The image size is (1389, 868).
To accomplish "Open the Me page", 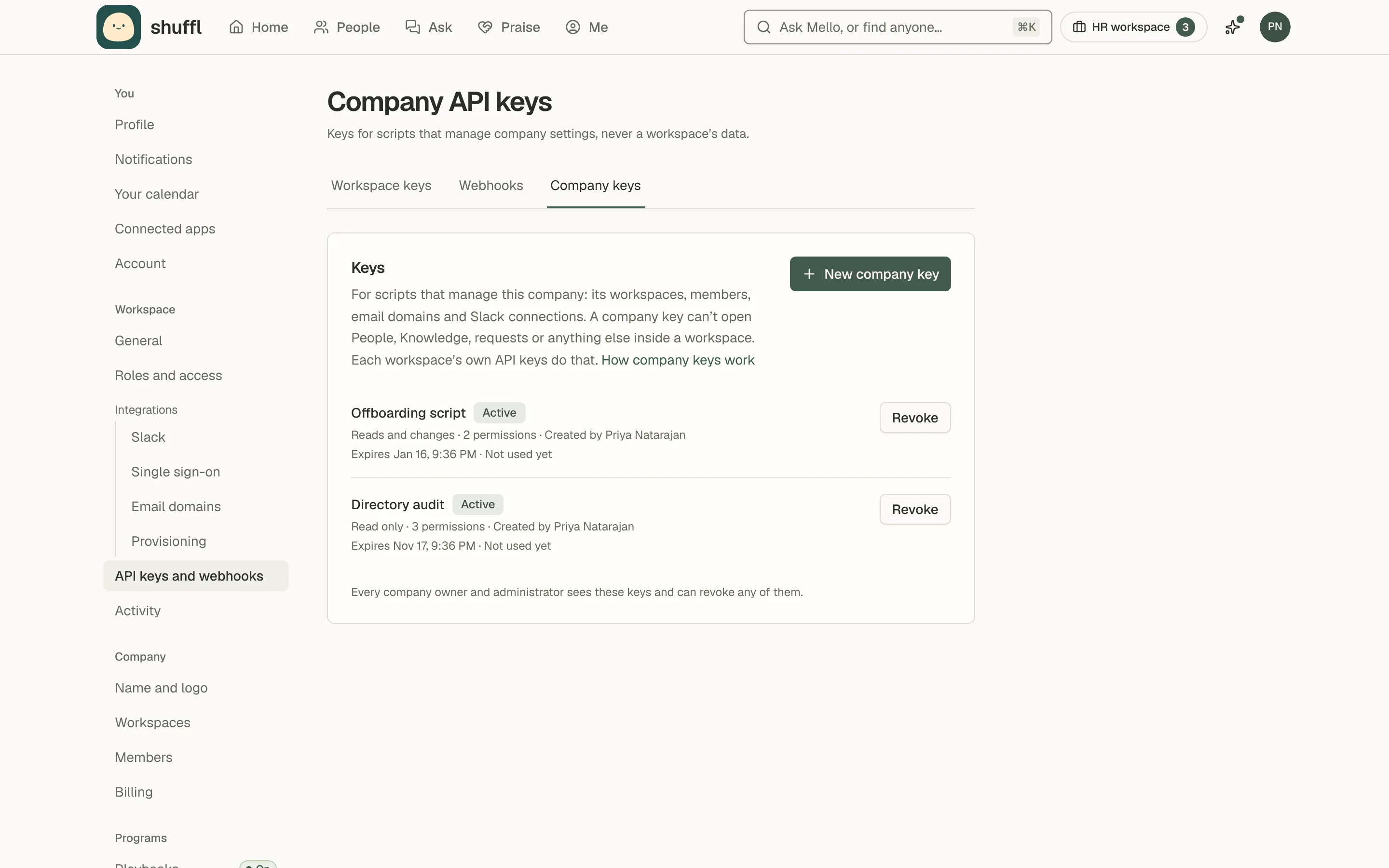I will click(586, 27).
